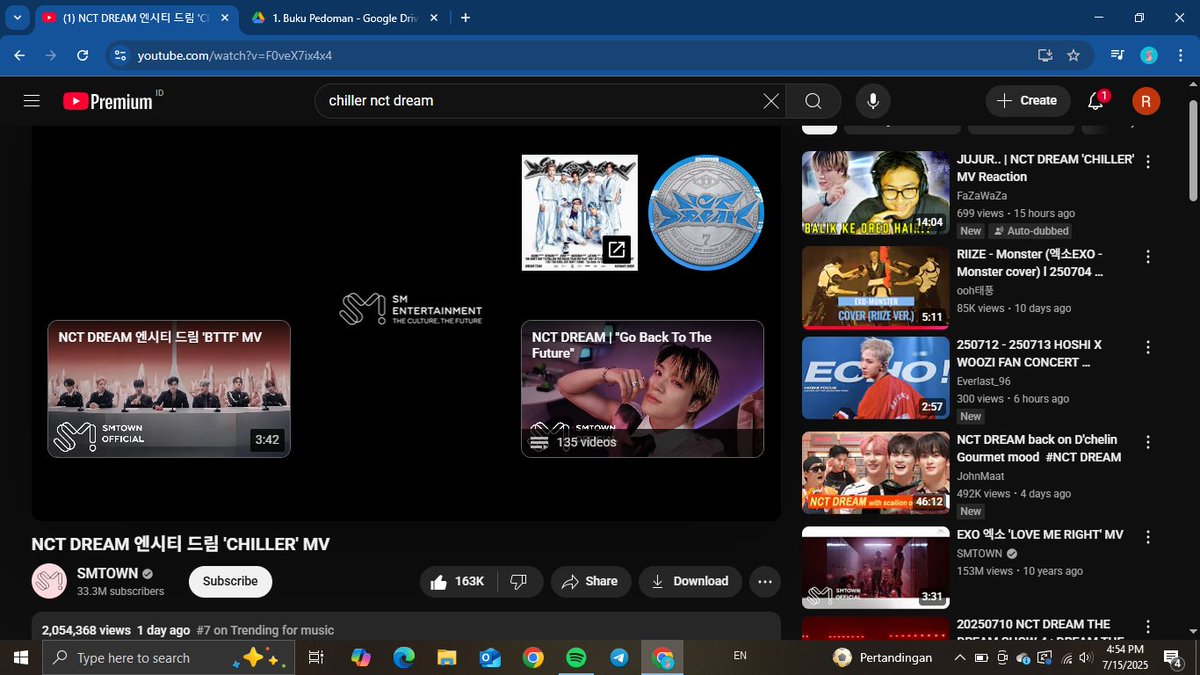Open options for D'chelin Gourmet video
The height and width of the screenshot is (675, 1200).
[x=1148, y=441]
